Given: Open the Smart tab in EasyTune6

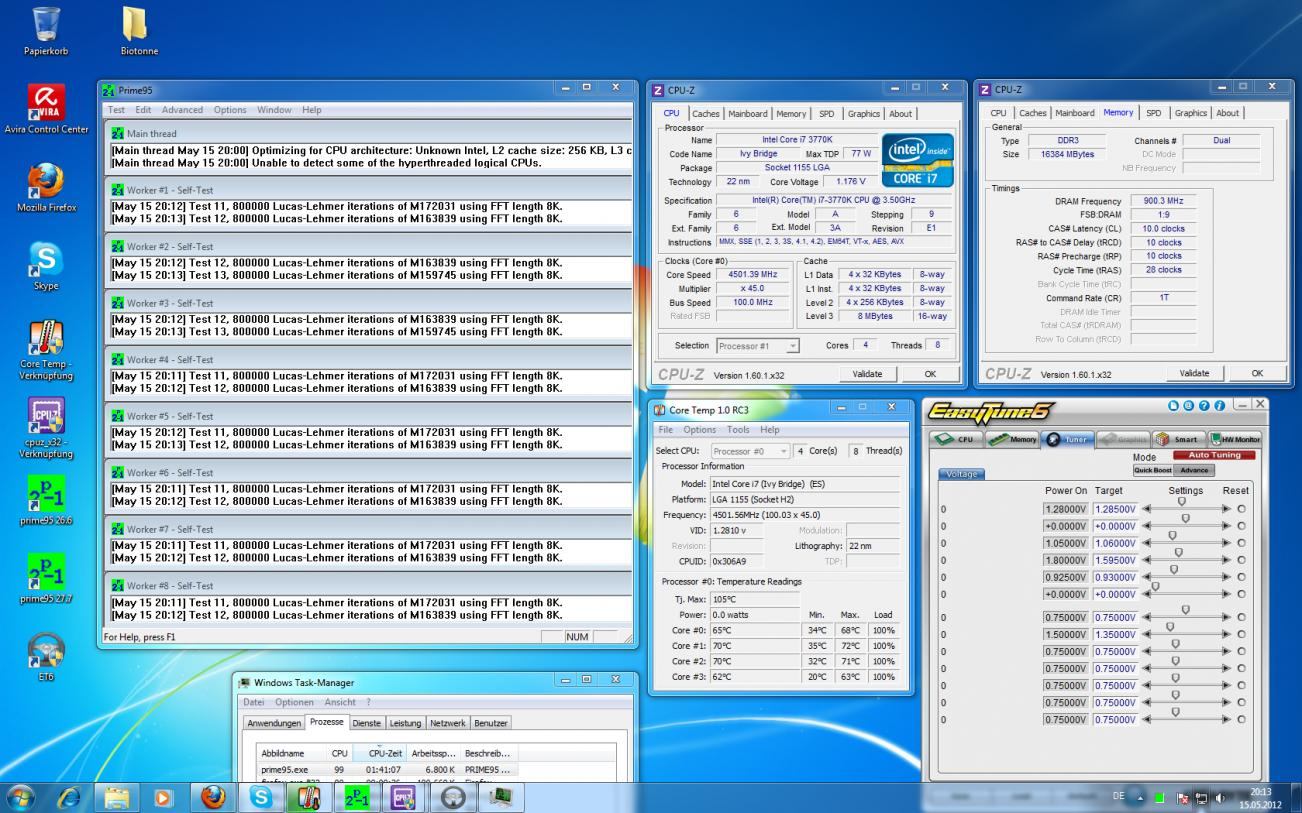Looking at the screenshot, I should 1177,438.
